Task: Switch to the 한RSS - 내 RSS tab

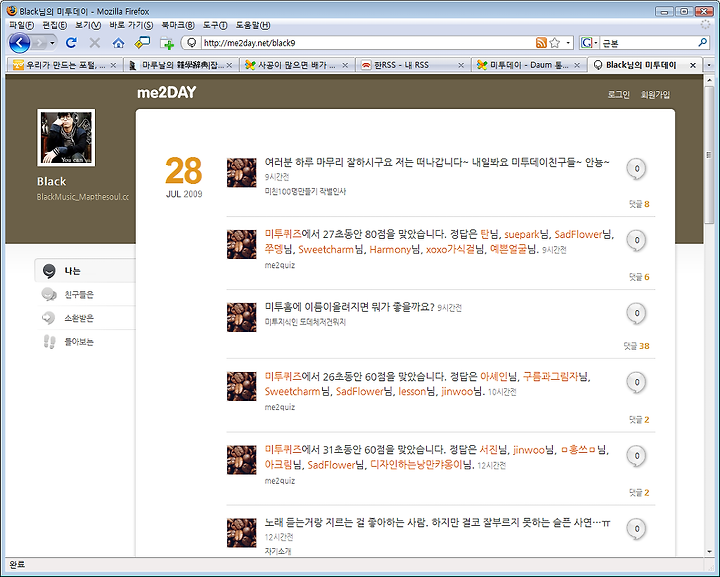Action: [x=413, y=65]
